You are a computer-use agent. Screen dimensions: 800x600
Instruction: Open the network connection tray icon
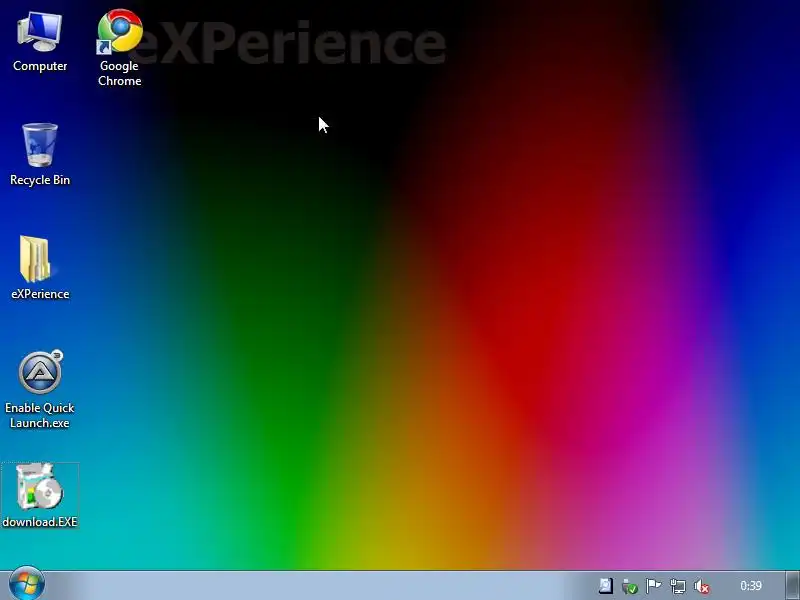pyautogui.click(x=678, y=587)
